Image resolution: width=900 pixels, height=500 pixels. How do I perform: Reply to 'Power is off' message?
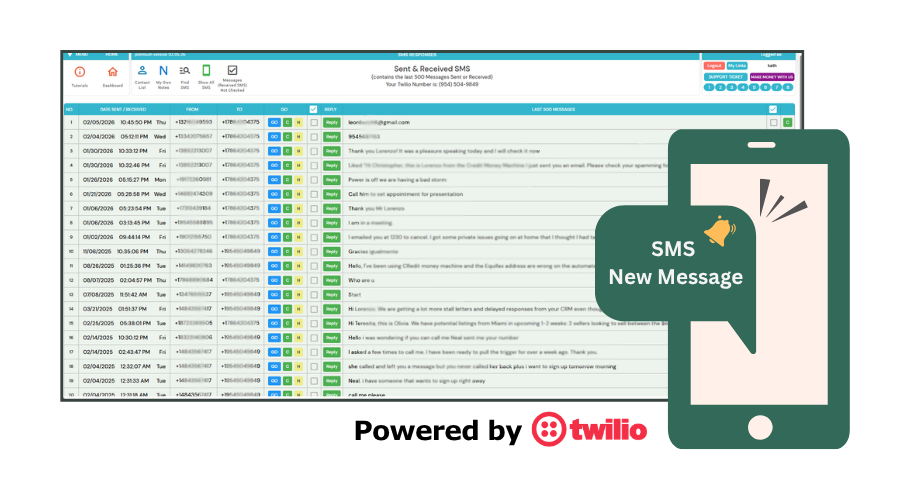332,180
